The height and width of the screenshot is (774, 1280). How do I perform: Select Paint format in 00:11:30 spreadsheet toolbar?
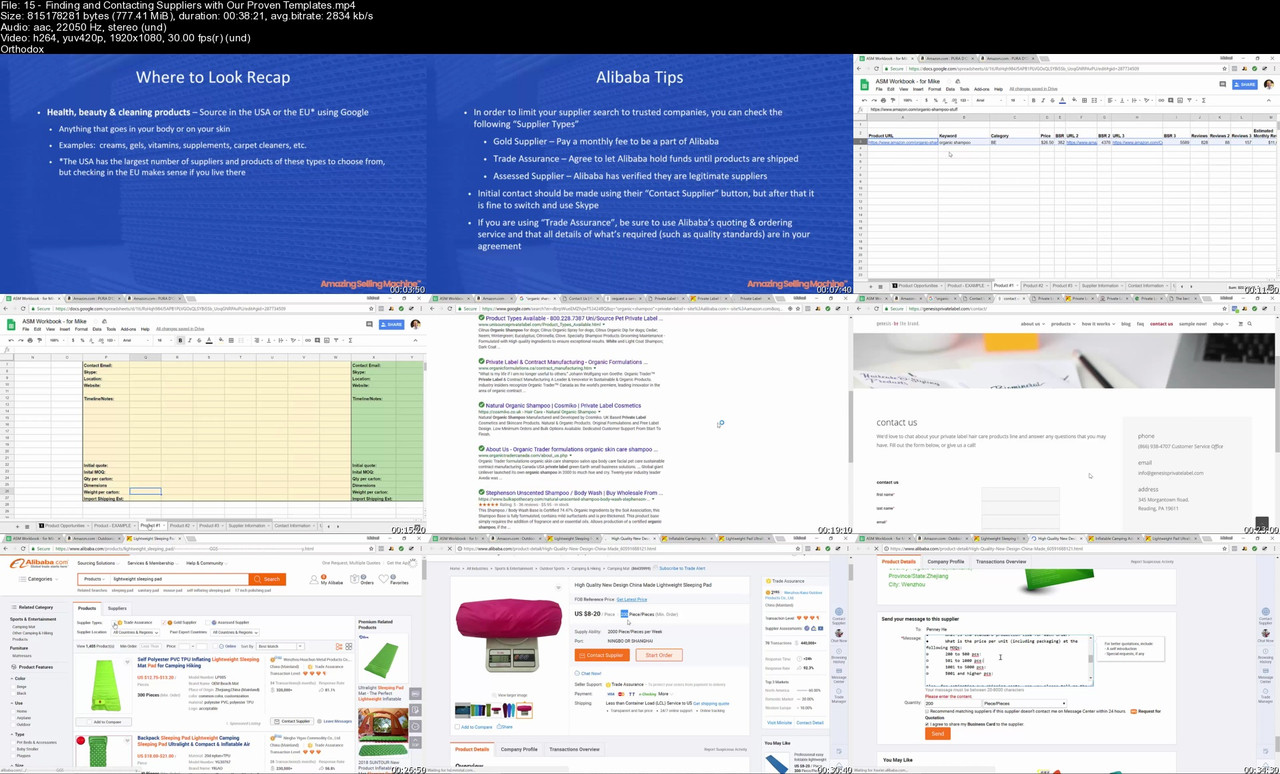[893, 100]
